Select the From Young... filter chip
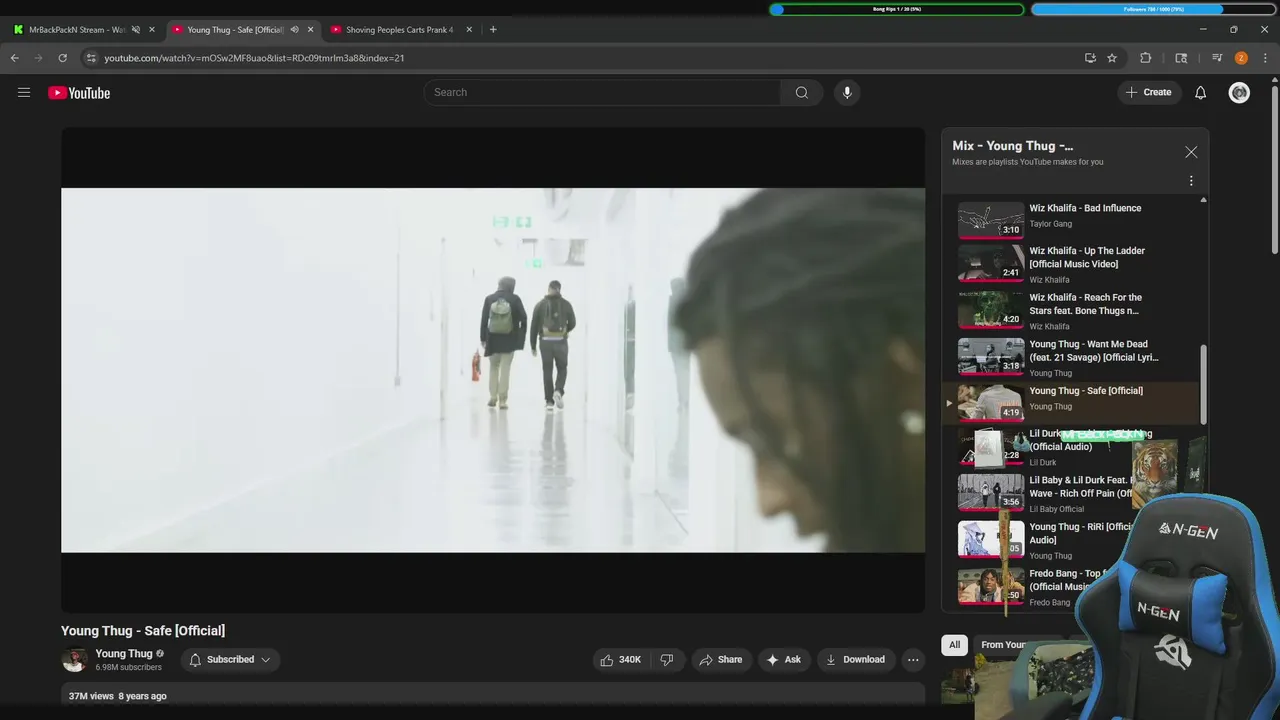Screen dimensions: 1280x720 [1003, 645]
